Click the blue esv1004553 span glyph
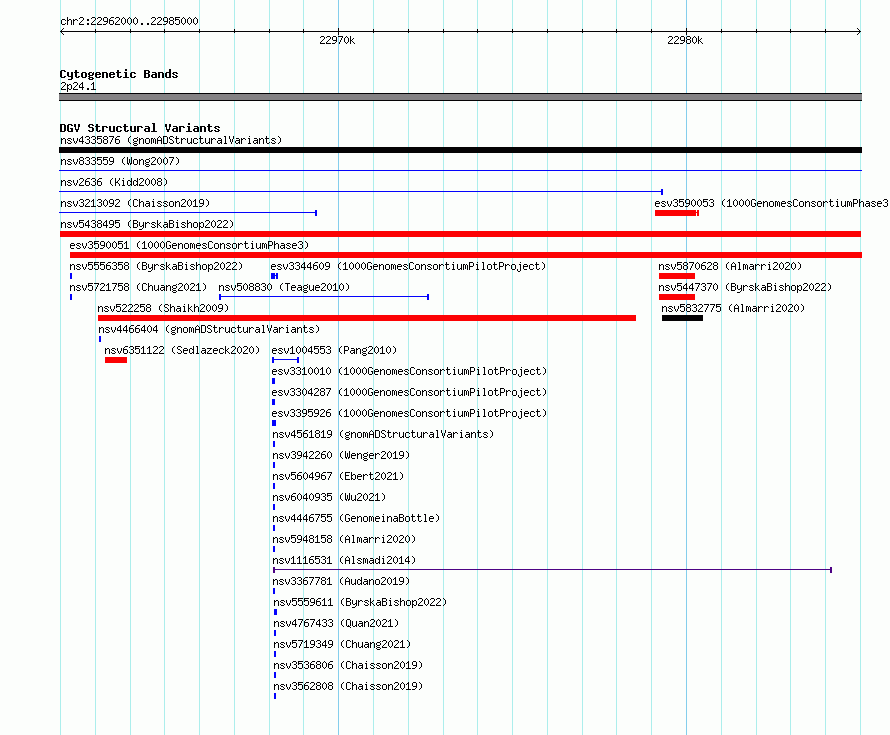Image resolution: width=890 pixels, height=735 pixels. pos(286,360)
